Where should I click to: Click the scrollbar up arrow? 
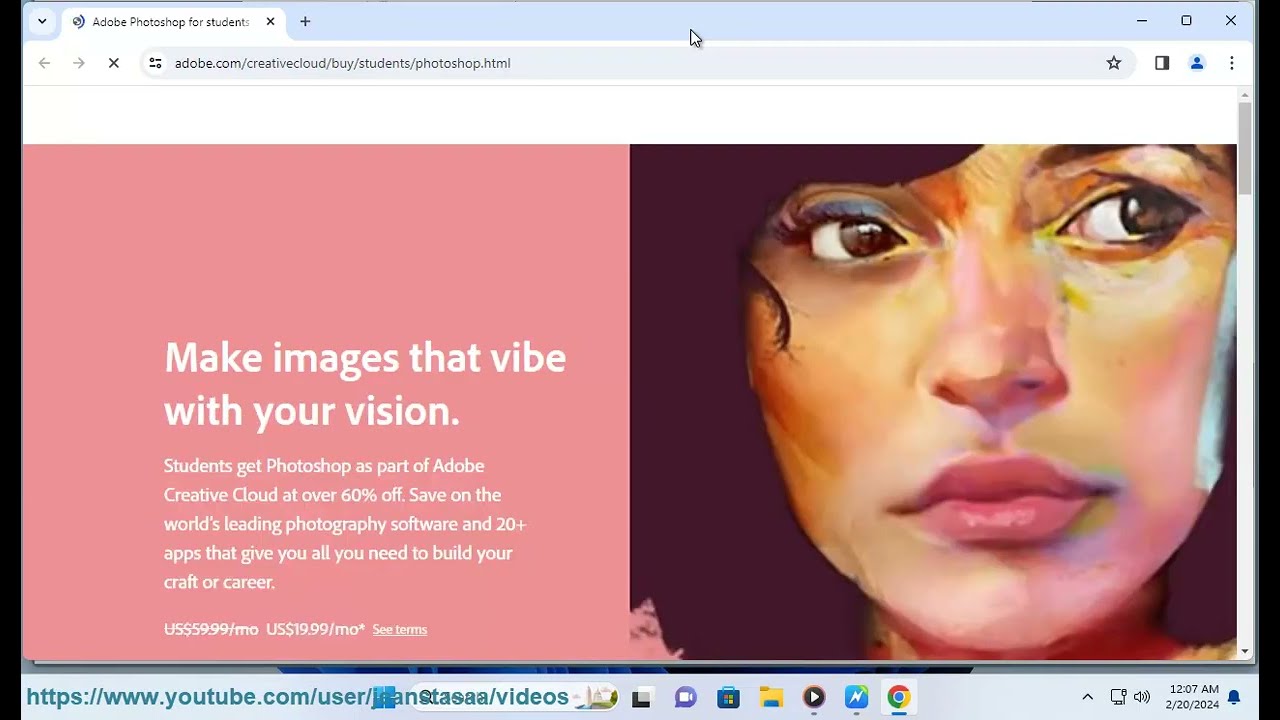1245,95
